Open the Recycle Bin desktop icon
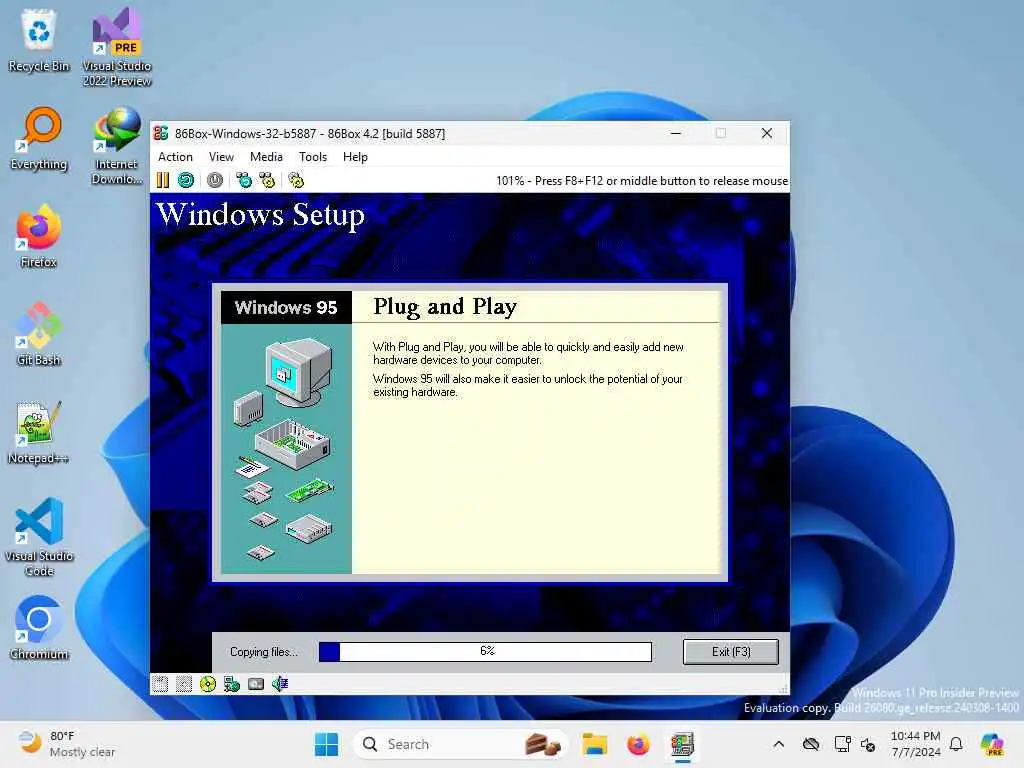This screenshot has width=1024, height=768. [39, 40]
